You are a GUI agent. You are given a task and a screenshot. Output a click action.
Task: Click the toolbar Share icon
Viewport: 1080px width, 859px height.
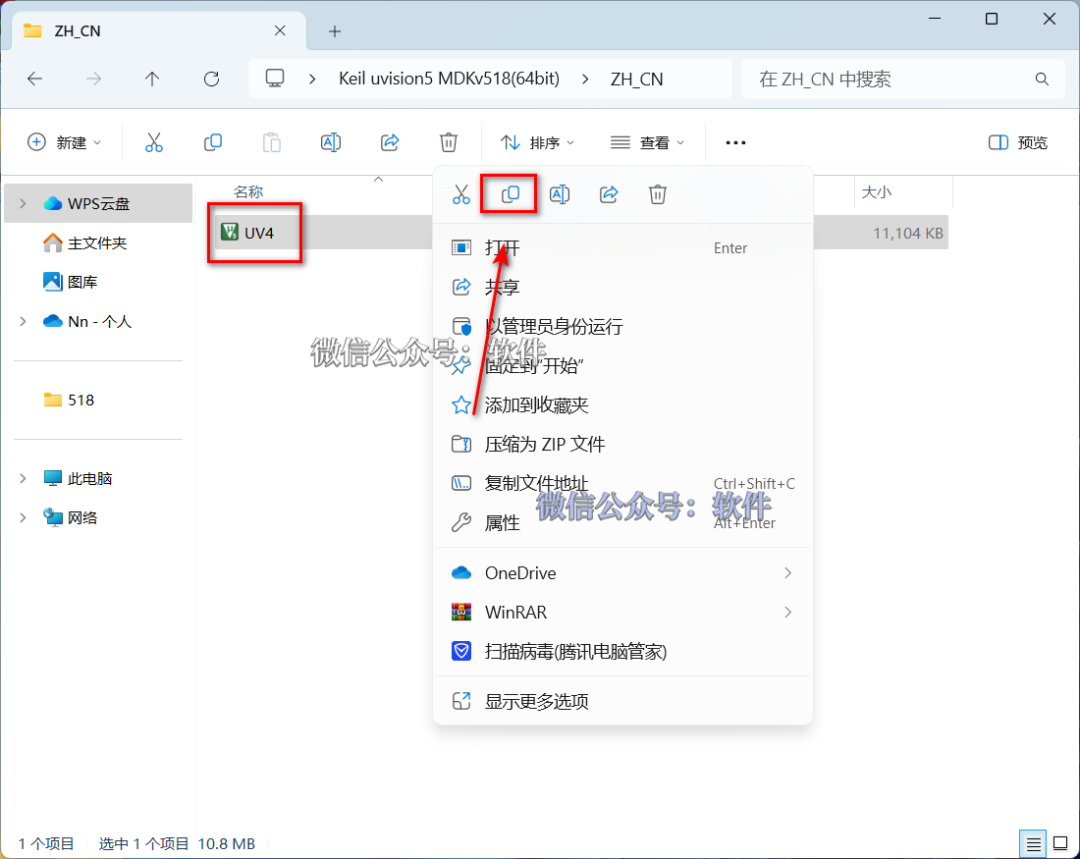click(390, 143)
